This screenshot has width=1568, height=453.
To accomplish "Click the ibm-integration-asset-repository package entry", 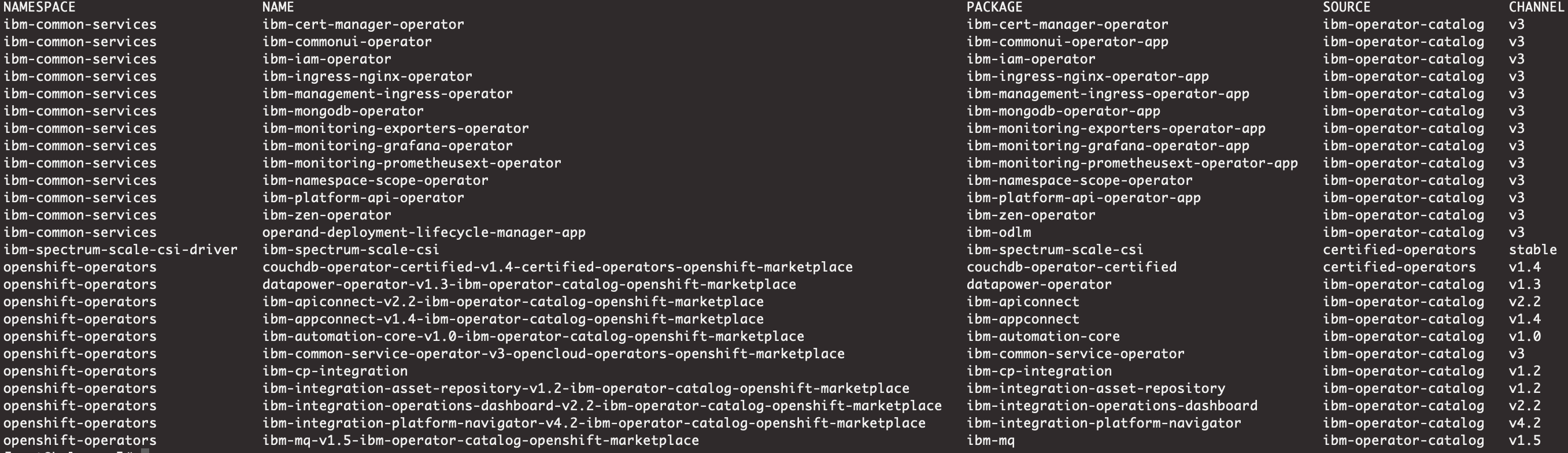I will click(x=1096, y=388).
